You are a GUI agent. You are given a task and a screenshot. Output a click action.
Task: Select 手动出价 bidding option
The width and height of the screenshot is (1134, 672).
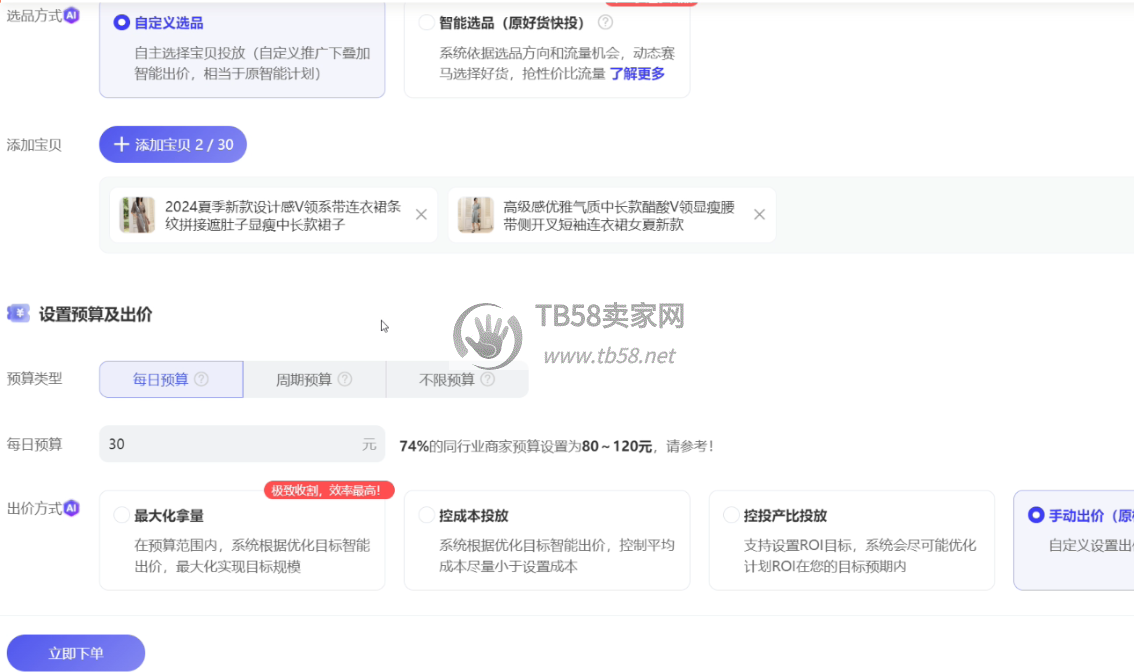coord(1036,516)
